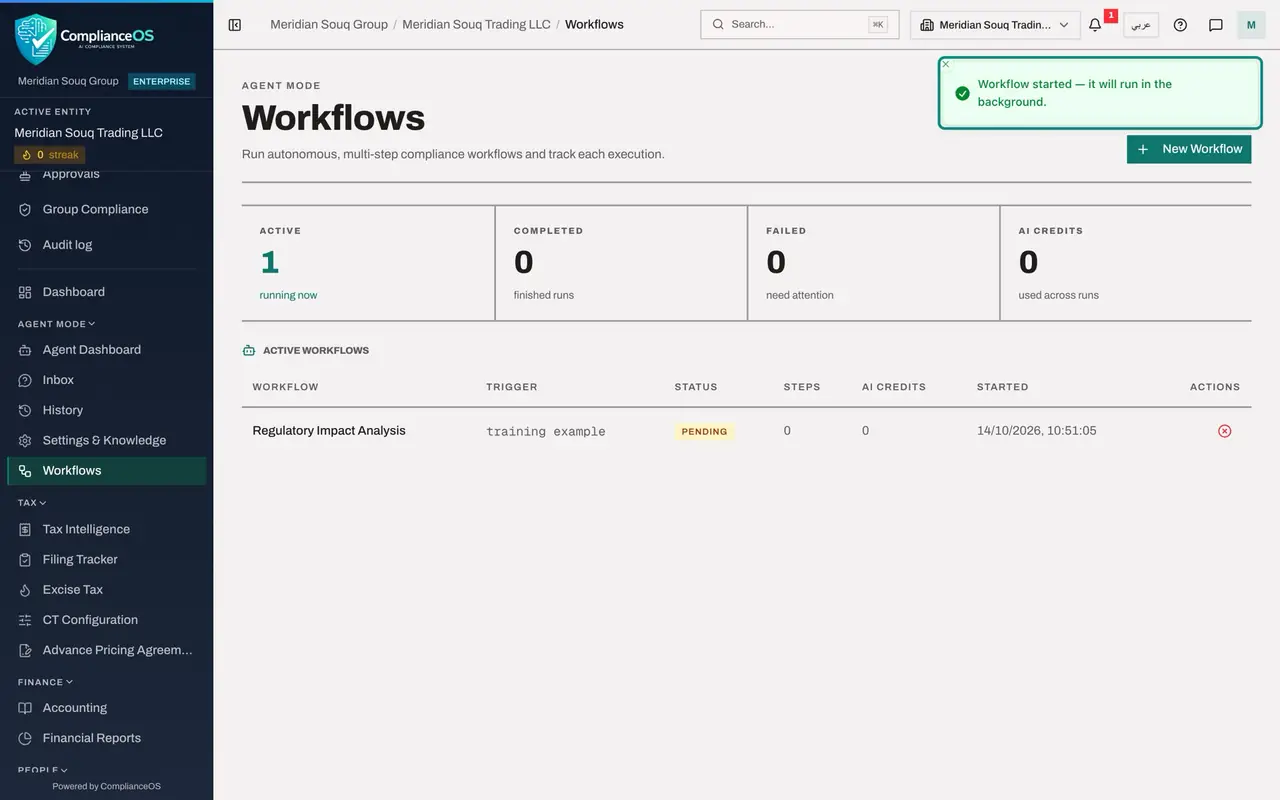The width and height of the screenshot is (1280, 800).
Task: Open Workflows in the sidebar
Action: (107, 471)
